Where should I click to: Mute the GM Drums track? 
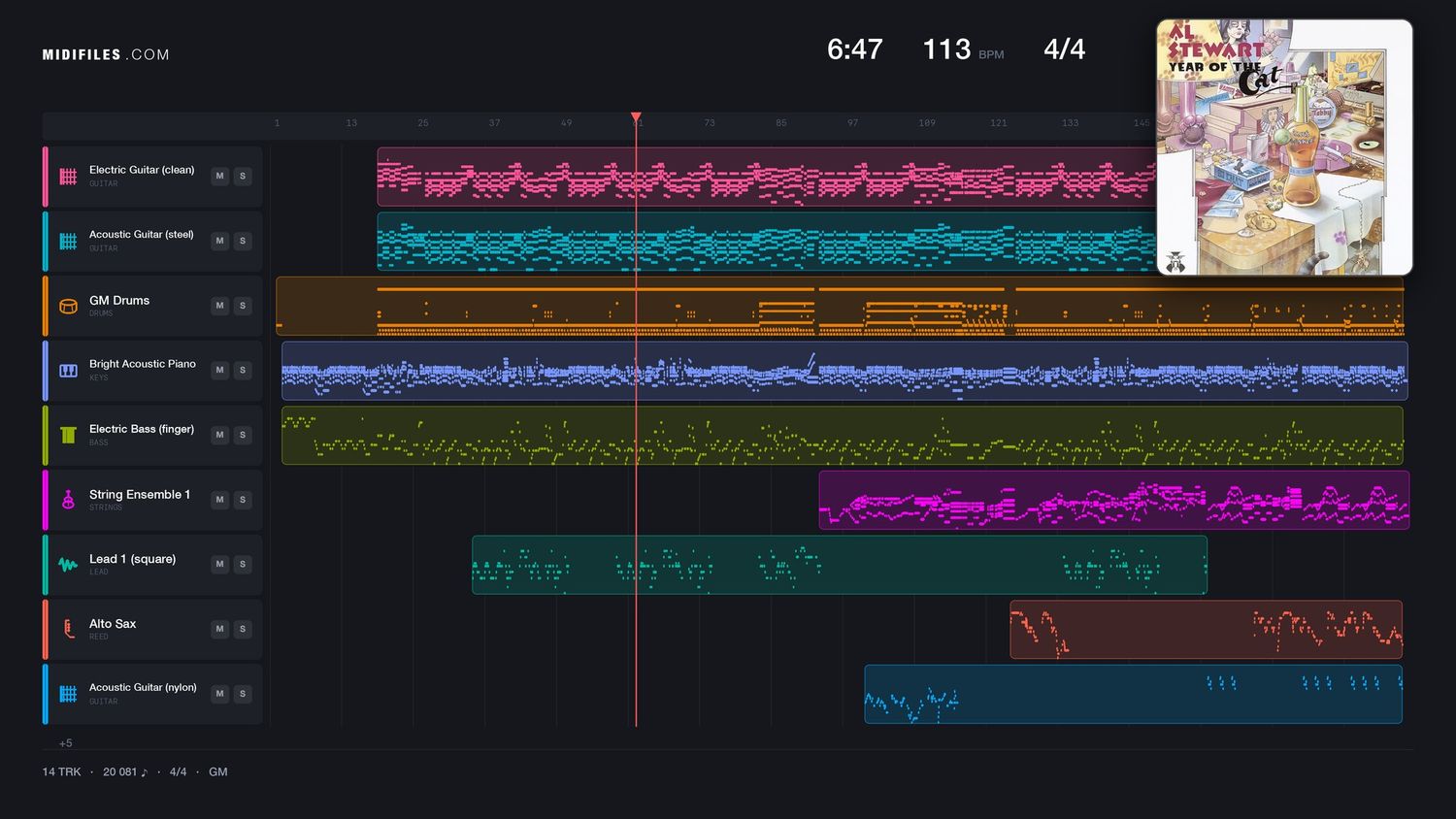220,306
